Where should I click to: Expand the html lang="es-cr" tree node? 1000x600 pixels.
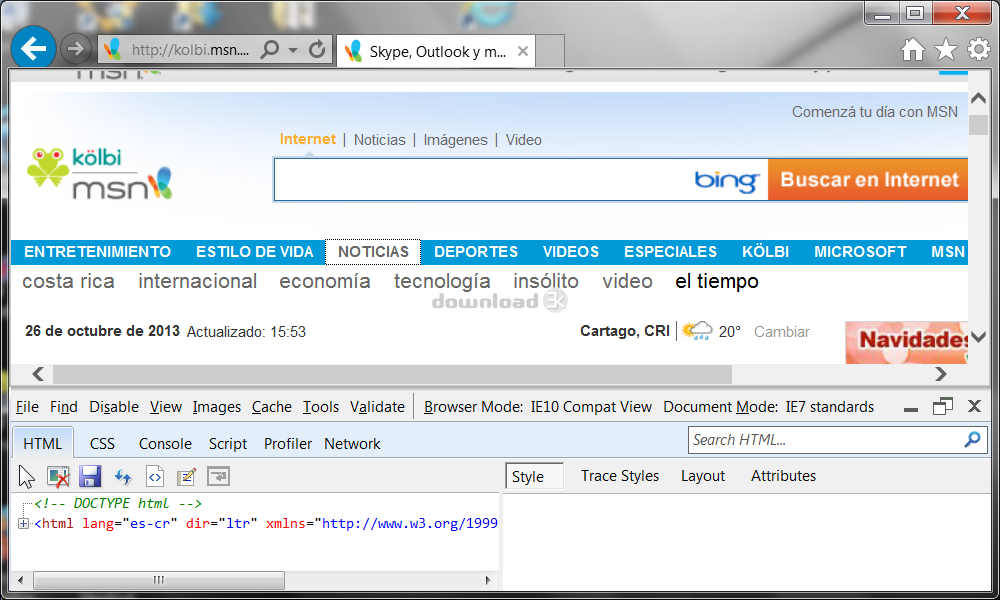point(24,523)
